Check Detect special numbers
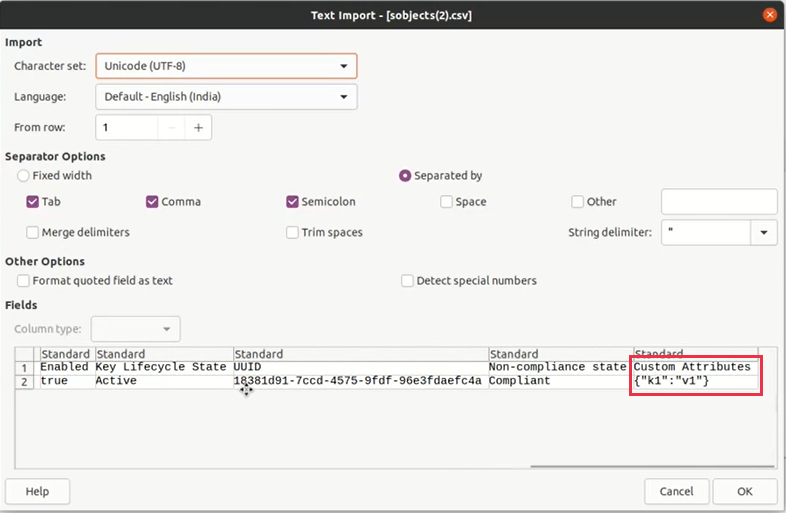The height and width of the screenshot is (513, 786). tap(408, 281)
